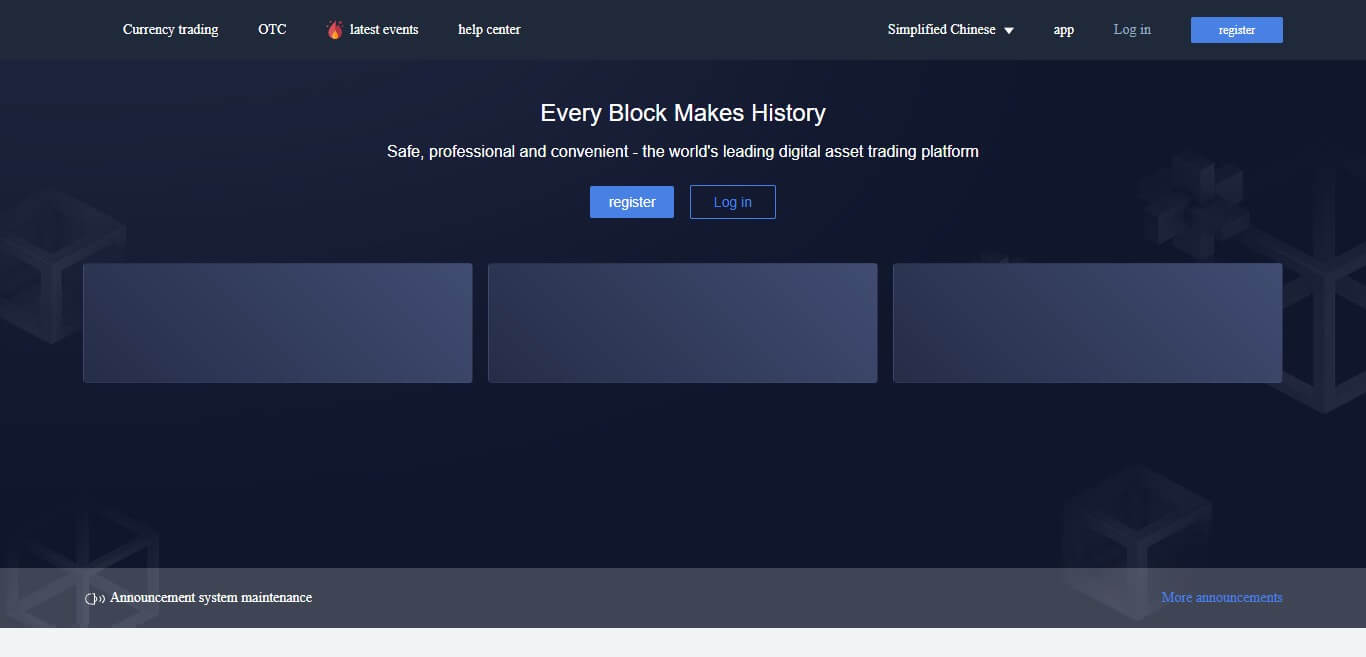Click the platform tagline text
The image size is (1366, 657).
point(683,151)
